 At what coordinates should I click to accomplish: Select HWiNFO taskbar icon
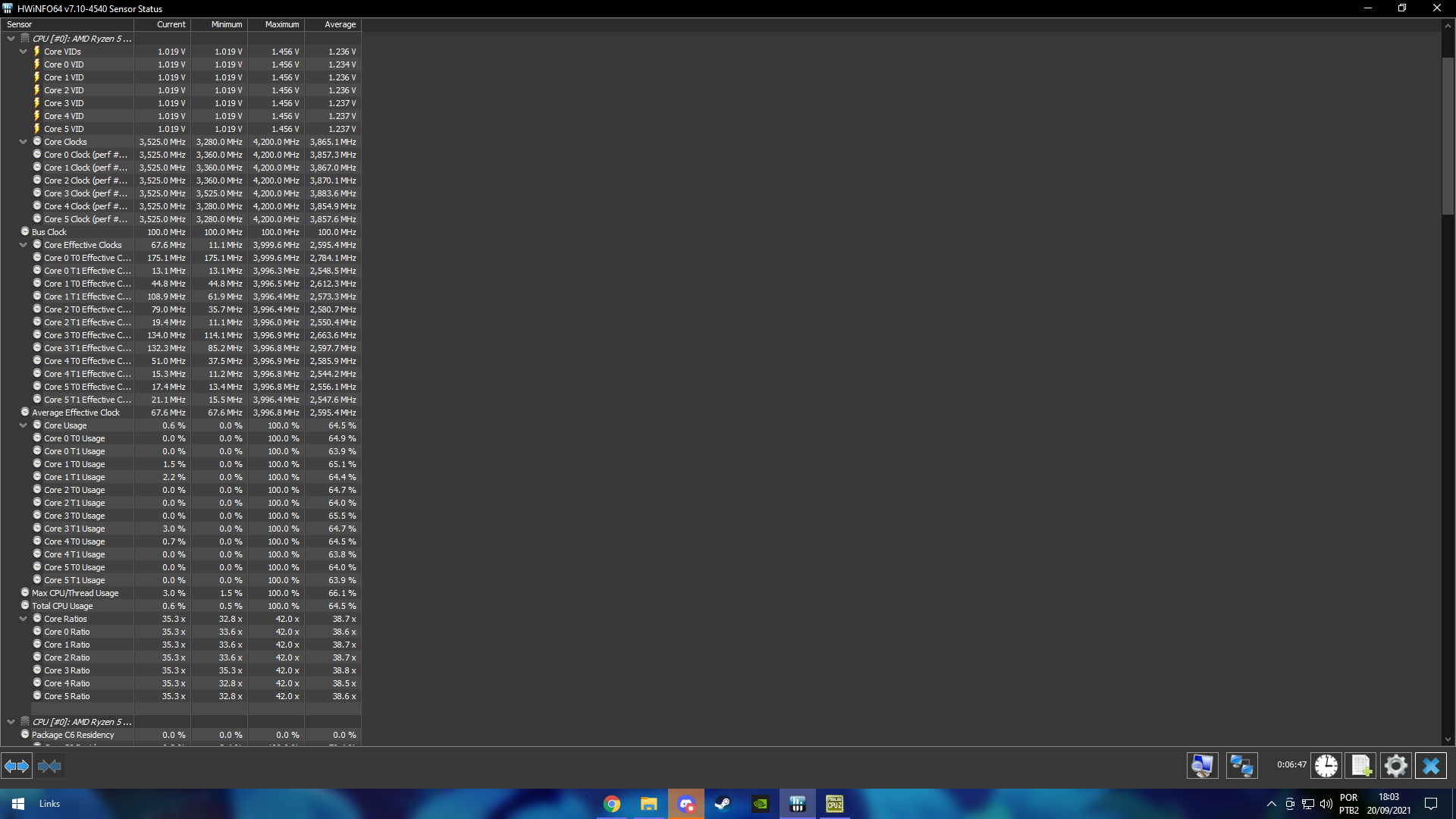pos(797,804)
